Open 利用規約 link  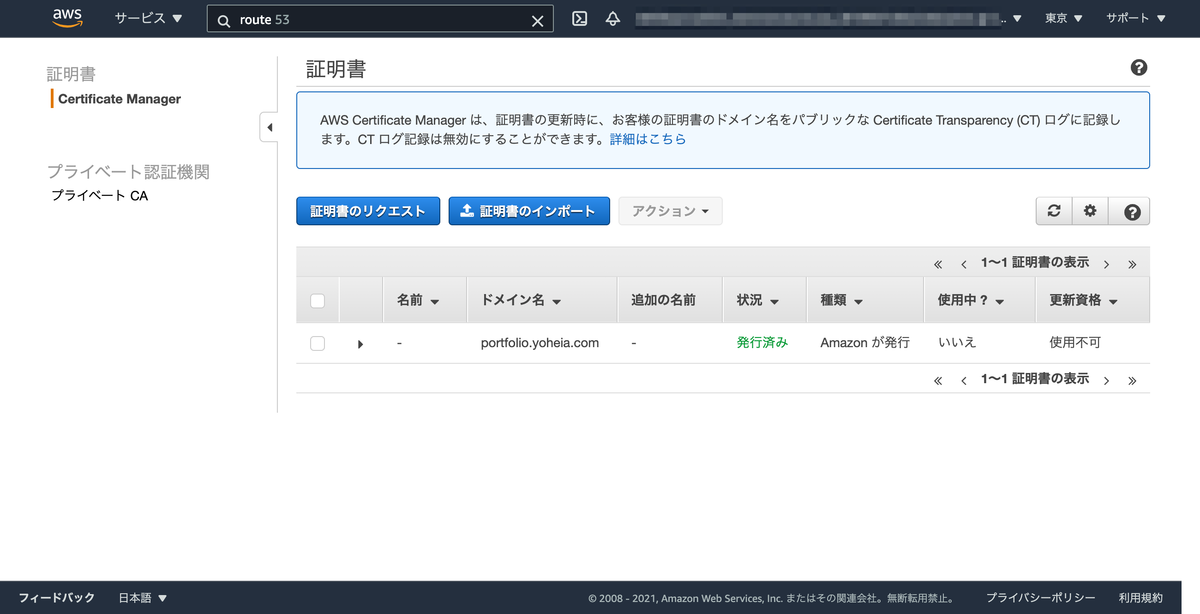tap(1141, 598)
